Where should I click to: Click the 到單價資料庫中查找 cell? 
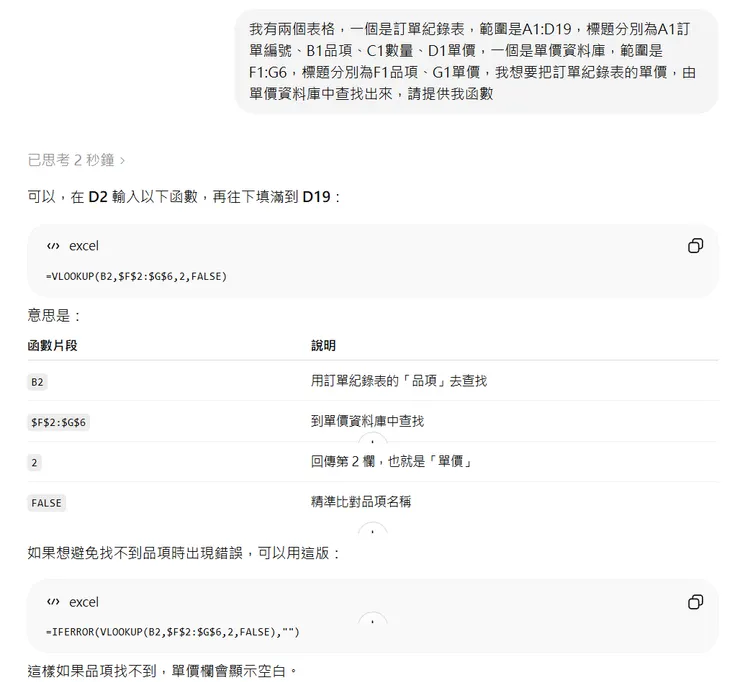367,421
